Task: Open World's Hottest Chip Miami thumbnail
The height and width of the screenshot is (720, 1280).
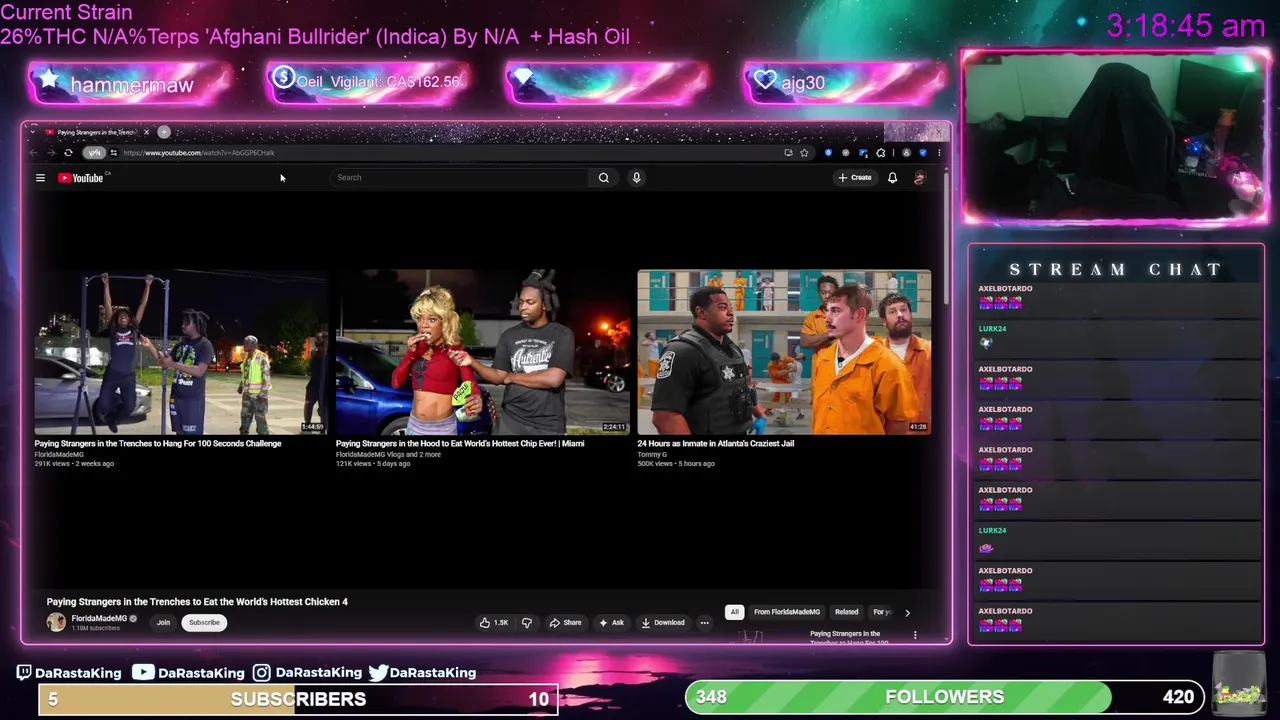Action: (483, 352)
